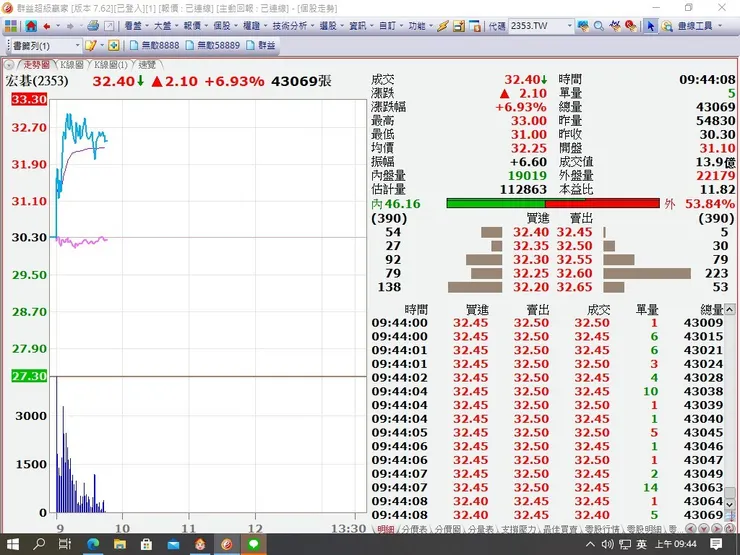The height and width of the screenshot is (555, 740).
Task: Click the 估計量 value 112863
Action: (523, 190)
